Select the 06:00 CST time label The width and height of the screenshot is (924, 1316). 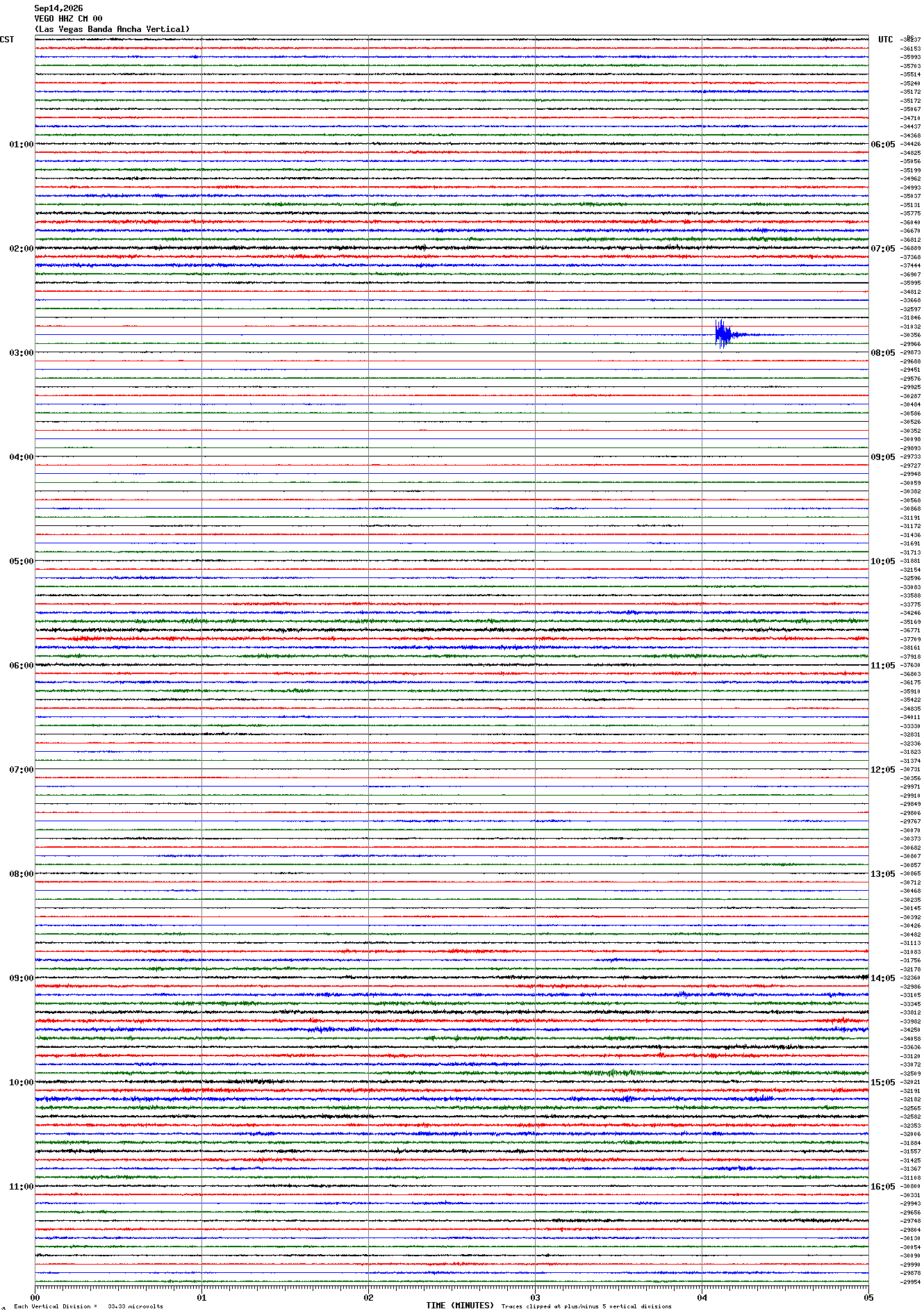(x=21, y=666)
